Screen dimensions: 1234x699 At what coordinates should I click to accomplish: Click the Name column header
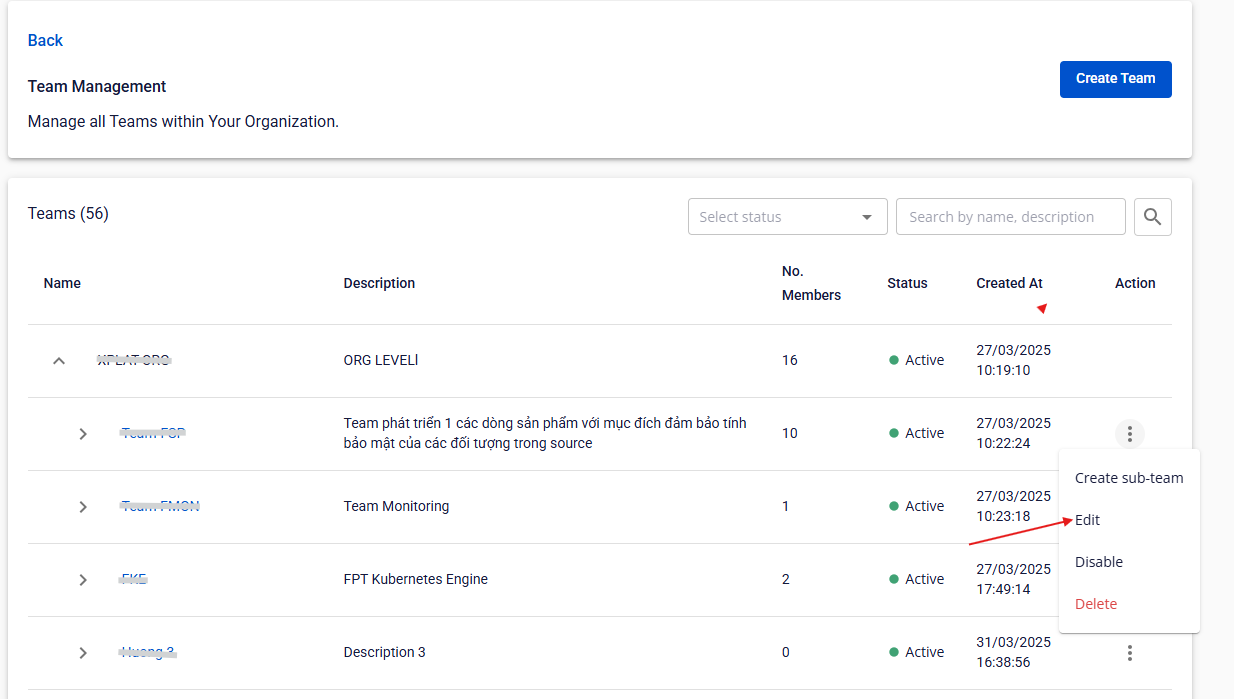62,283
